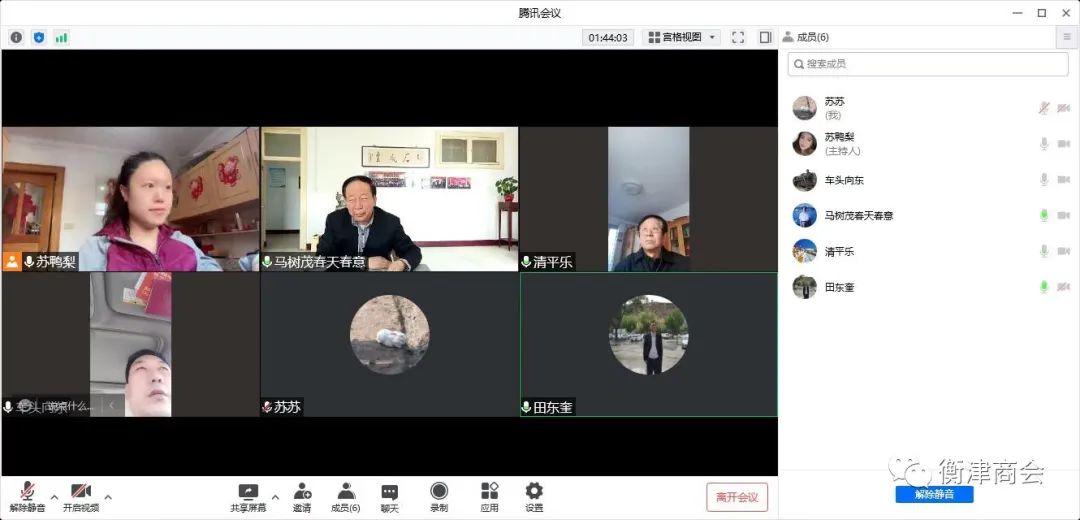
Task: Open the Apps (应用) icon
Action: tap(489, 496)
